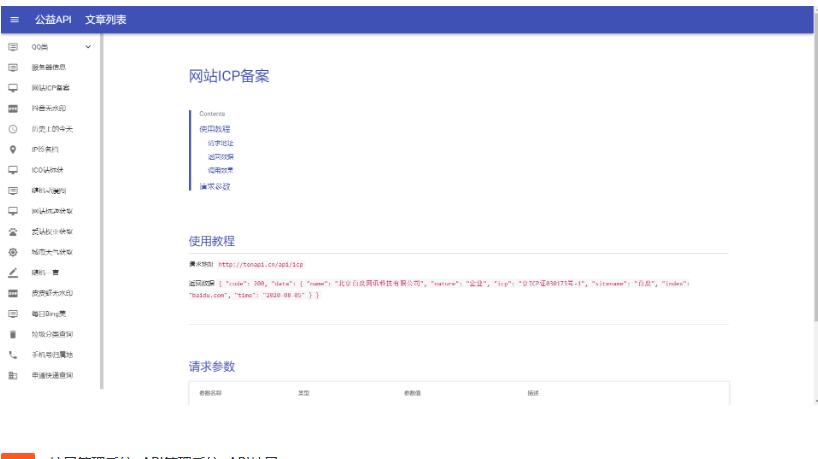The height and width of the screenshot is (459, 818).
Task: Click the JSON return data sample text
Action: click(x=439, y=289)
